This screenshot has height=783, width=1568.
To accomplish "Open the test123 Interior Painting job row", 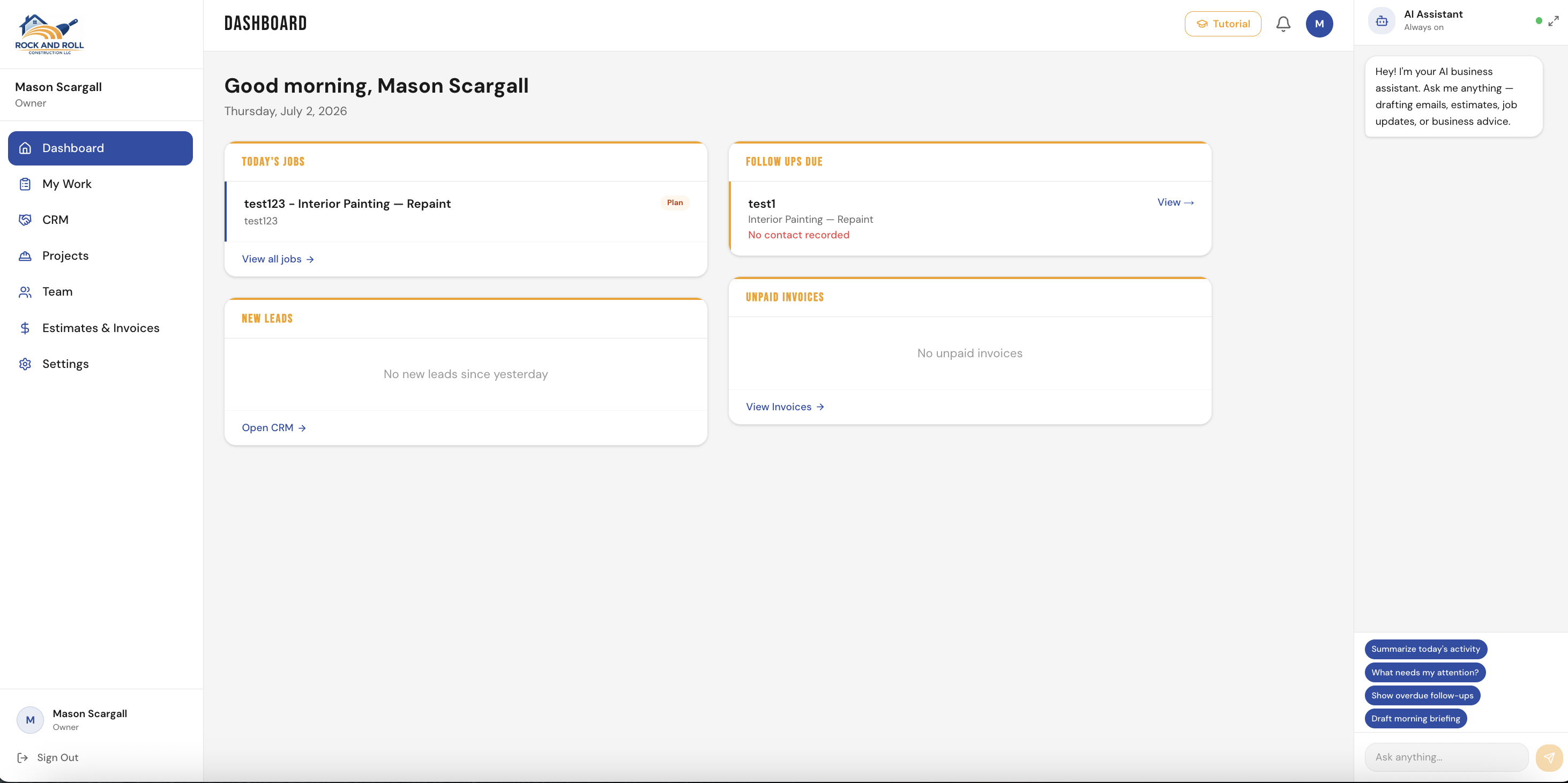I will click(x=466, y=212).
